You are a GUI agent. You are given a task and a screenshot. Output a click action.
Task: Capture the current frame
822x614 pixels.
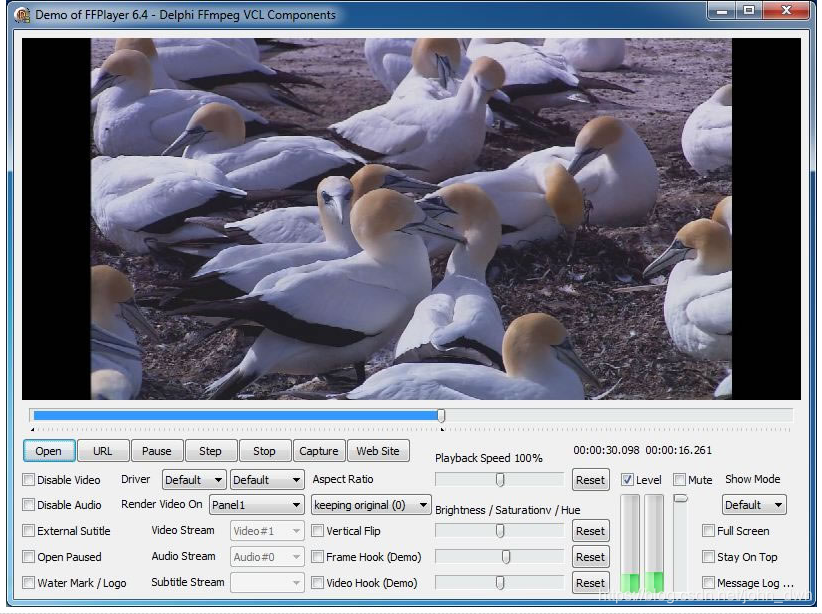coord(319,450)
